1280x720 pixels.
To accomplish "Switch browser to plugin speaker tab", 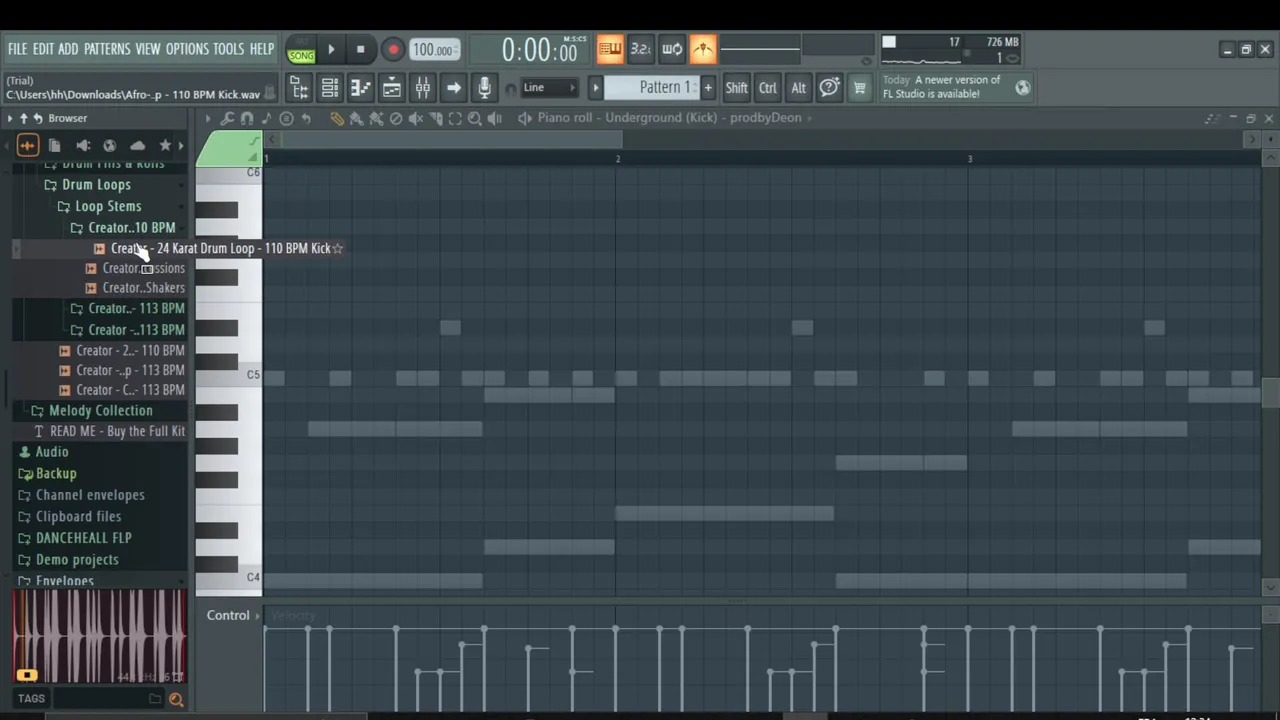I will point(83,146).
